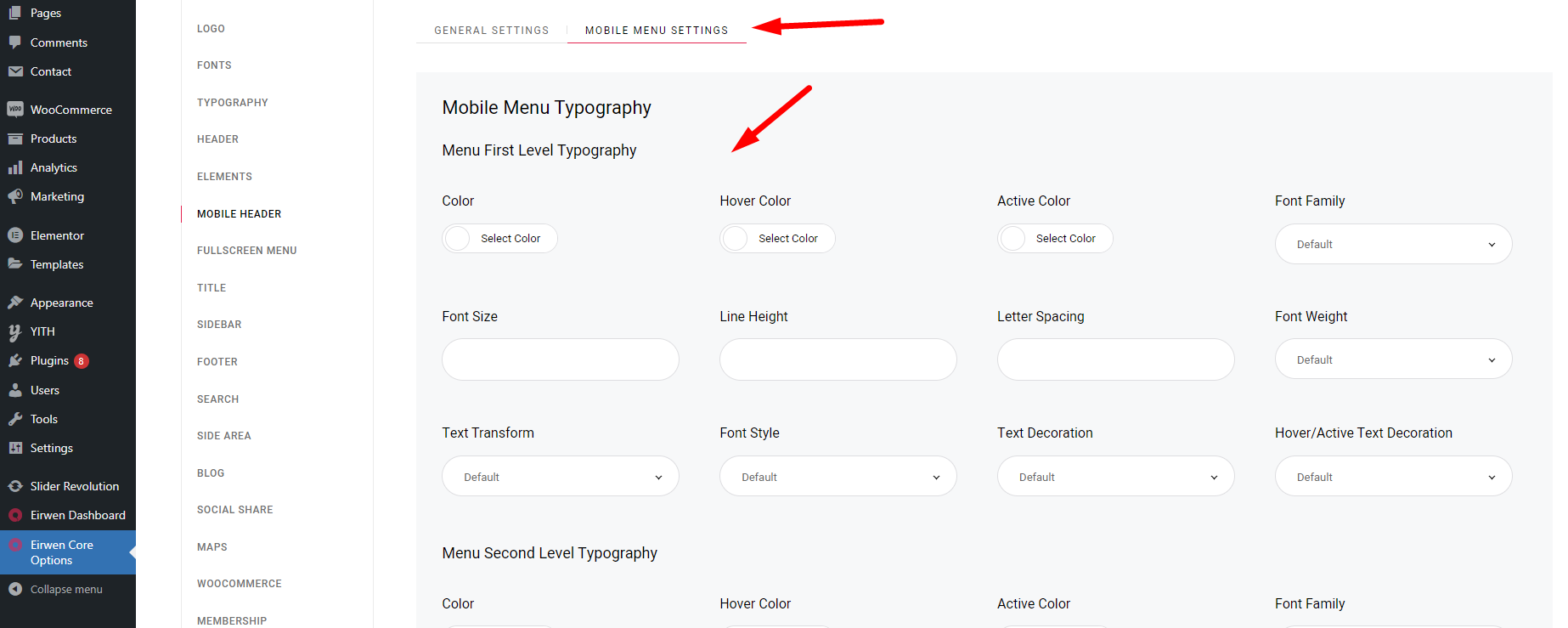The width and height of the screenshot is (1568, 628).
Task: Click the Comments speech bubble icon
Action: click(15, 42)
